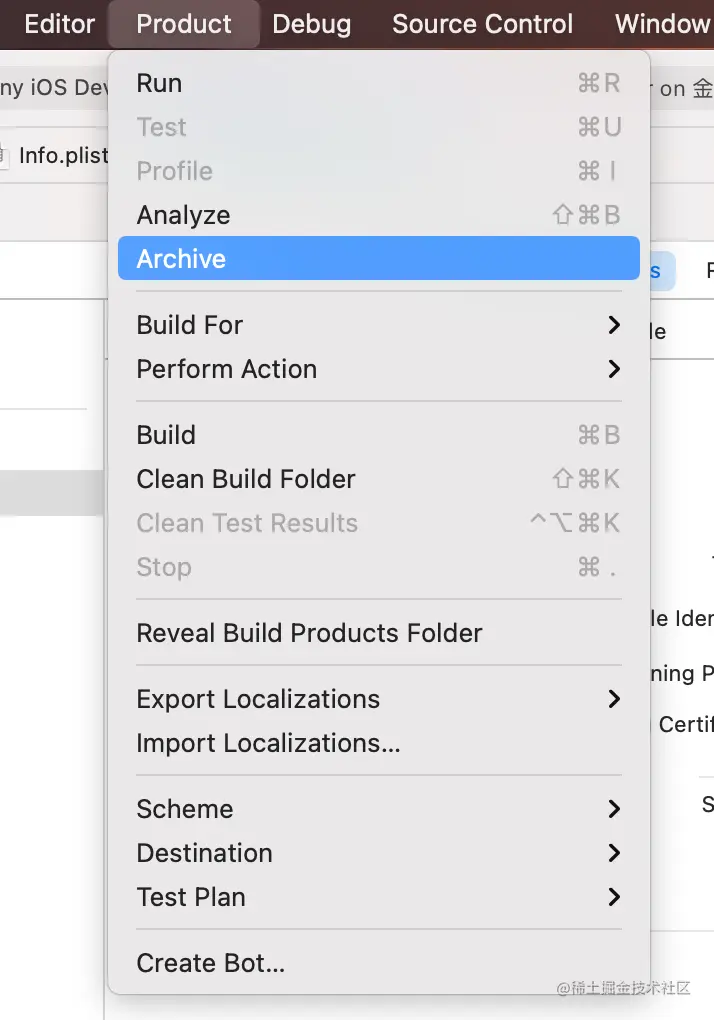The width and height of the screenshot is (714, 1020).
Task: Expand the Export Localizations submenu chevron
Action: coord(614,699)
